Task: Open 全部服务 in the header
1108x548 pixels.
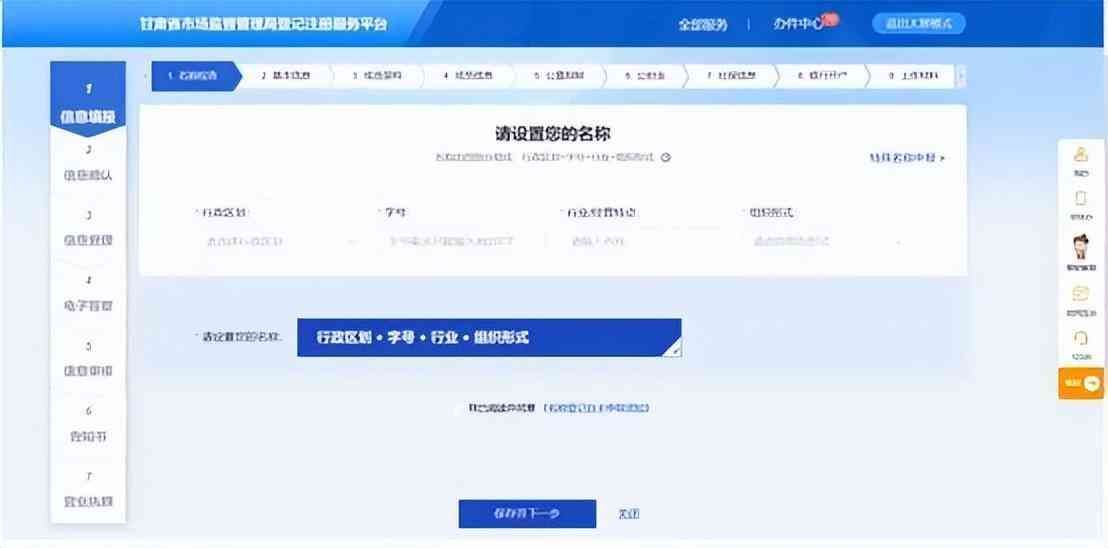Action: click(x=702, y=25)
